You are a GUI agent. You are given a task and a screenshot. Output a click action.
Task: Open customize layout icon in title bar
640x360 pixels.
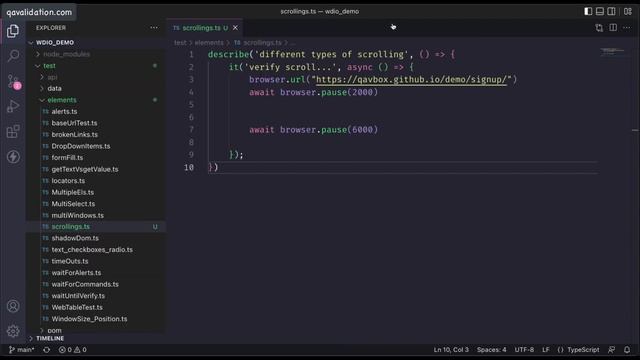pos(628,11)
